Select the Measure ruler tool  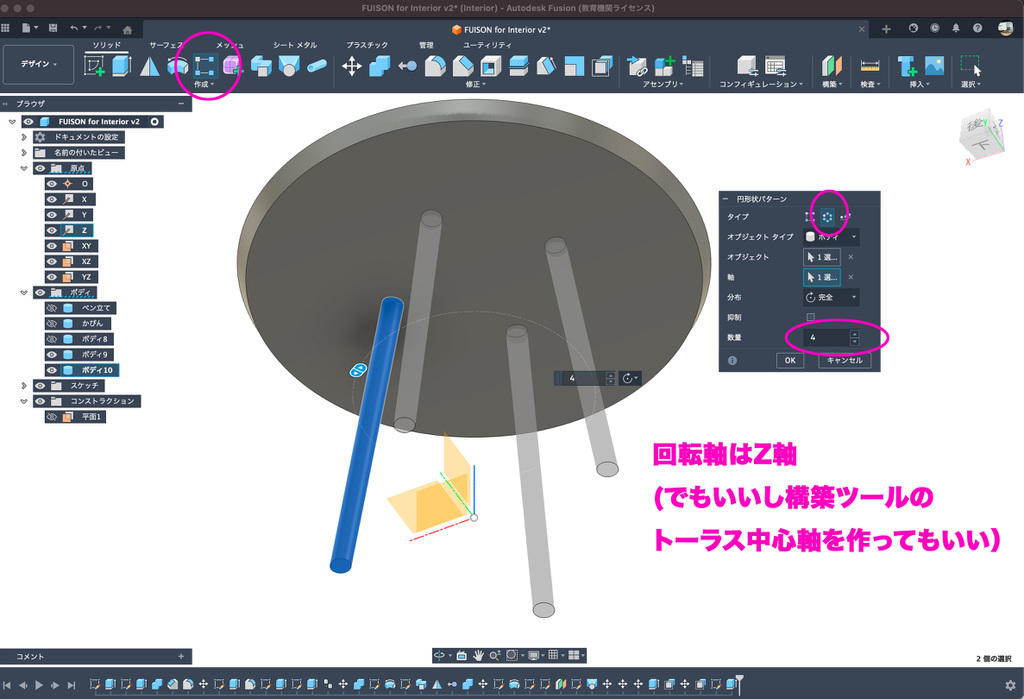(x=870, y=66)
